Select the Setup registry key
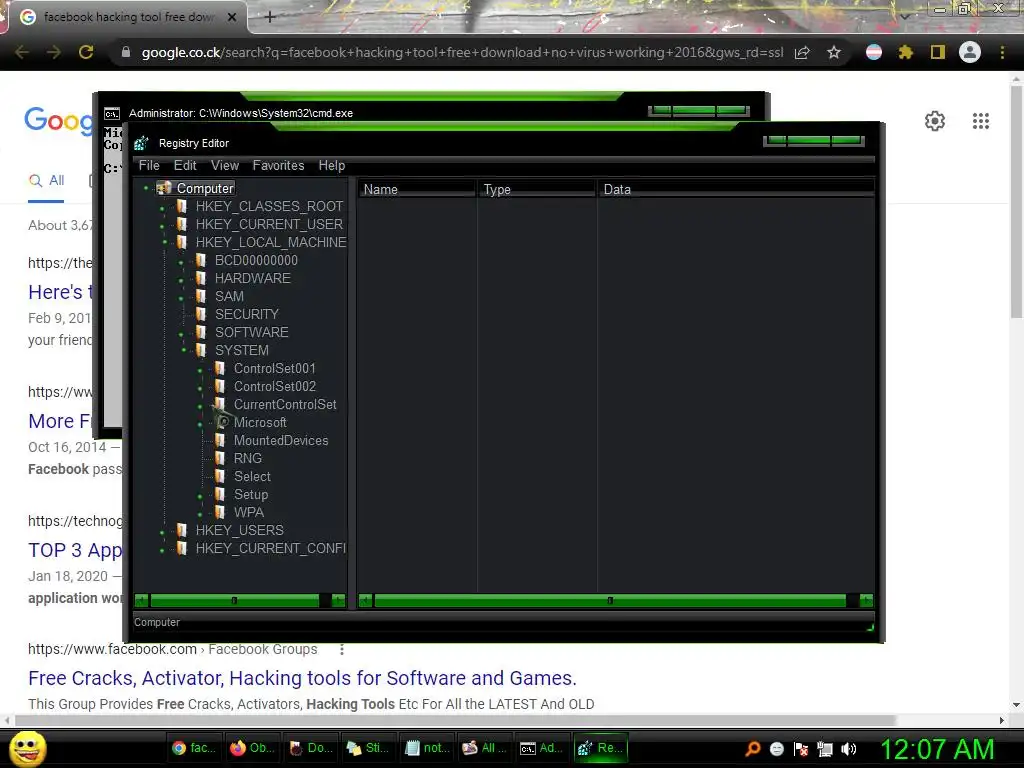Image resolution: width=1024 pixels, height=768 pixels. (251, 494)
